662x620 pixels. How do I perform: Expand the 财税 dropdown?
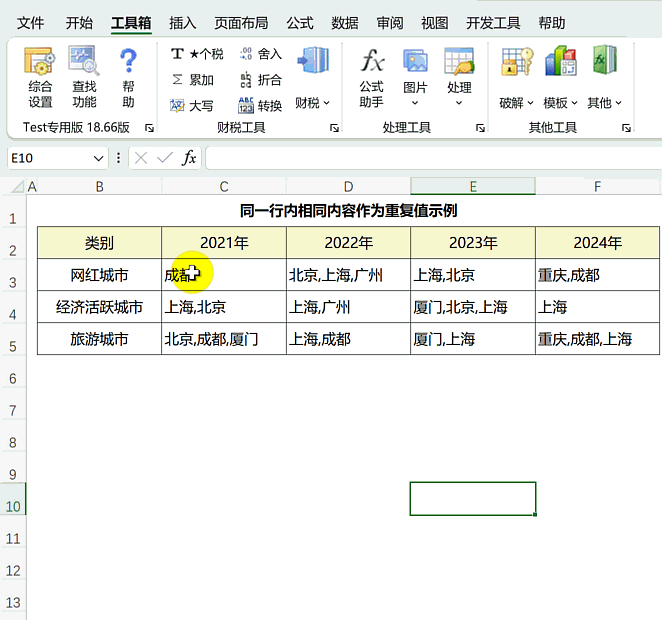tap(312, 103)
